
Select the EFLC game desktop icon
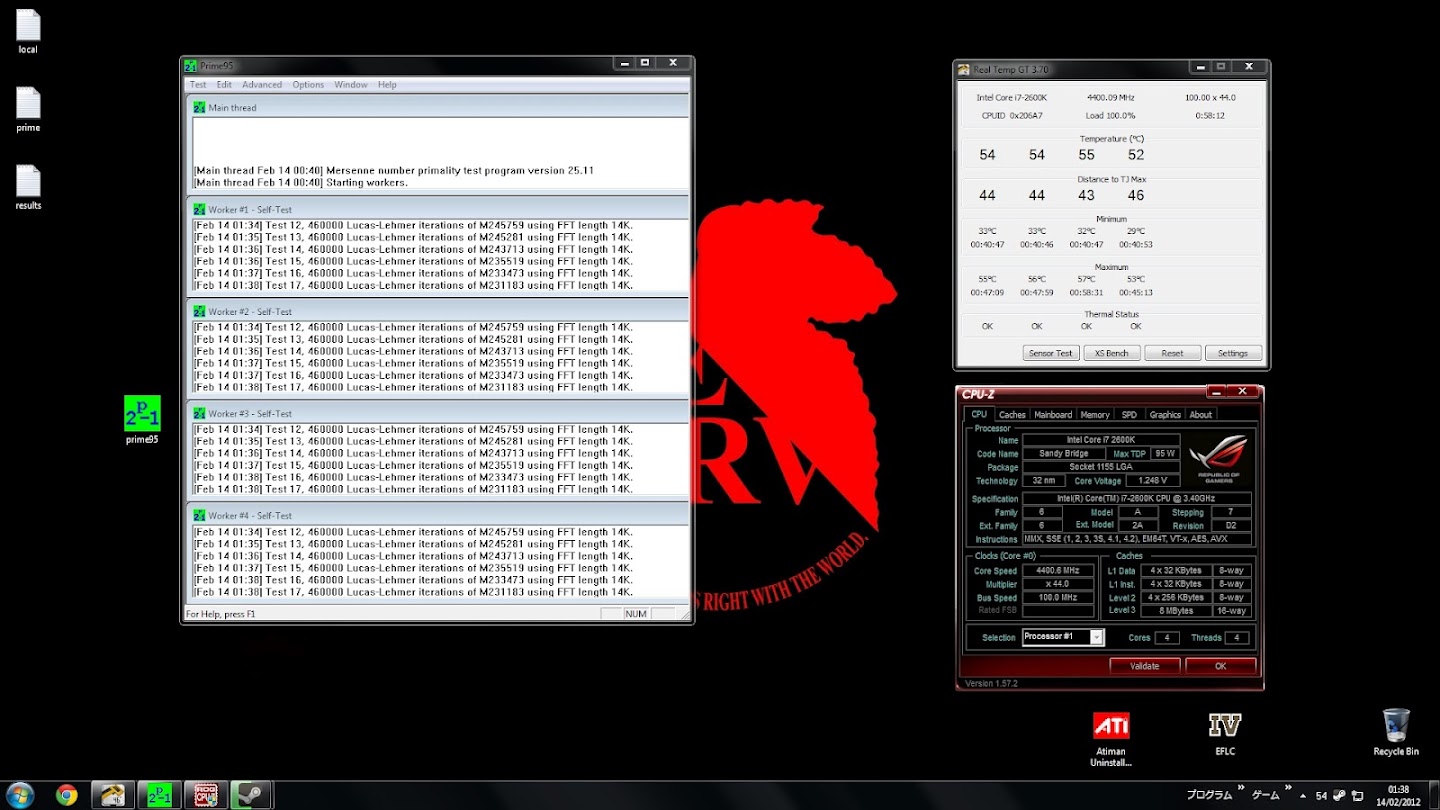(x=1225, y=733)
